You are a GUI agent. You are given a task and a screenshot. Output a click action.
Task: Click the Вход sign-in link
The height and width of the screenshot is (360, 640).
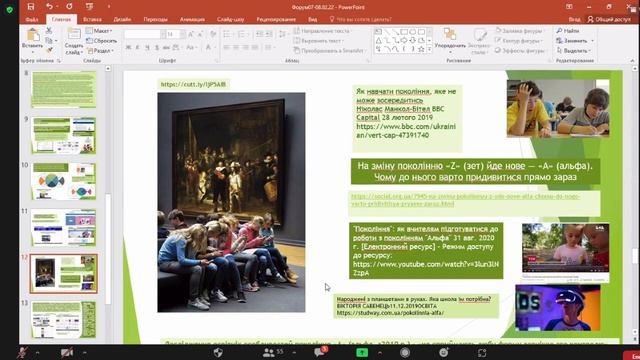(x=574, y=19)
